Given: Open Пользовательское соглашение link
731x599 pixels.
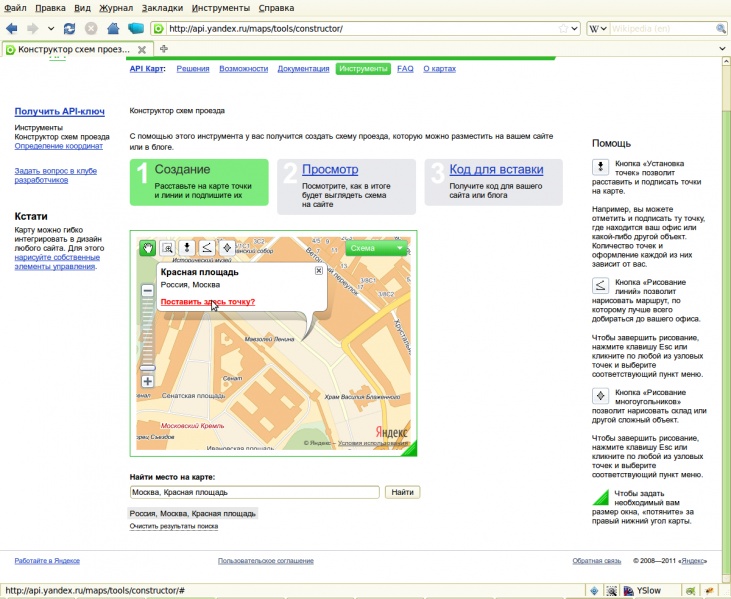Looking at the screenshot, I should [x=266, y=561].
